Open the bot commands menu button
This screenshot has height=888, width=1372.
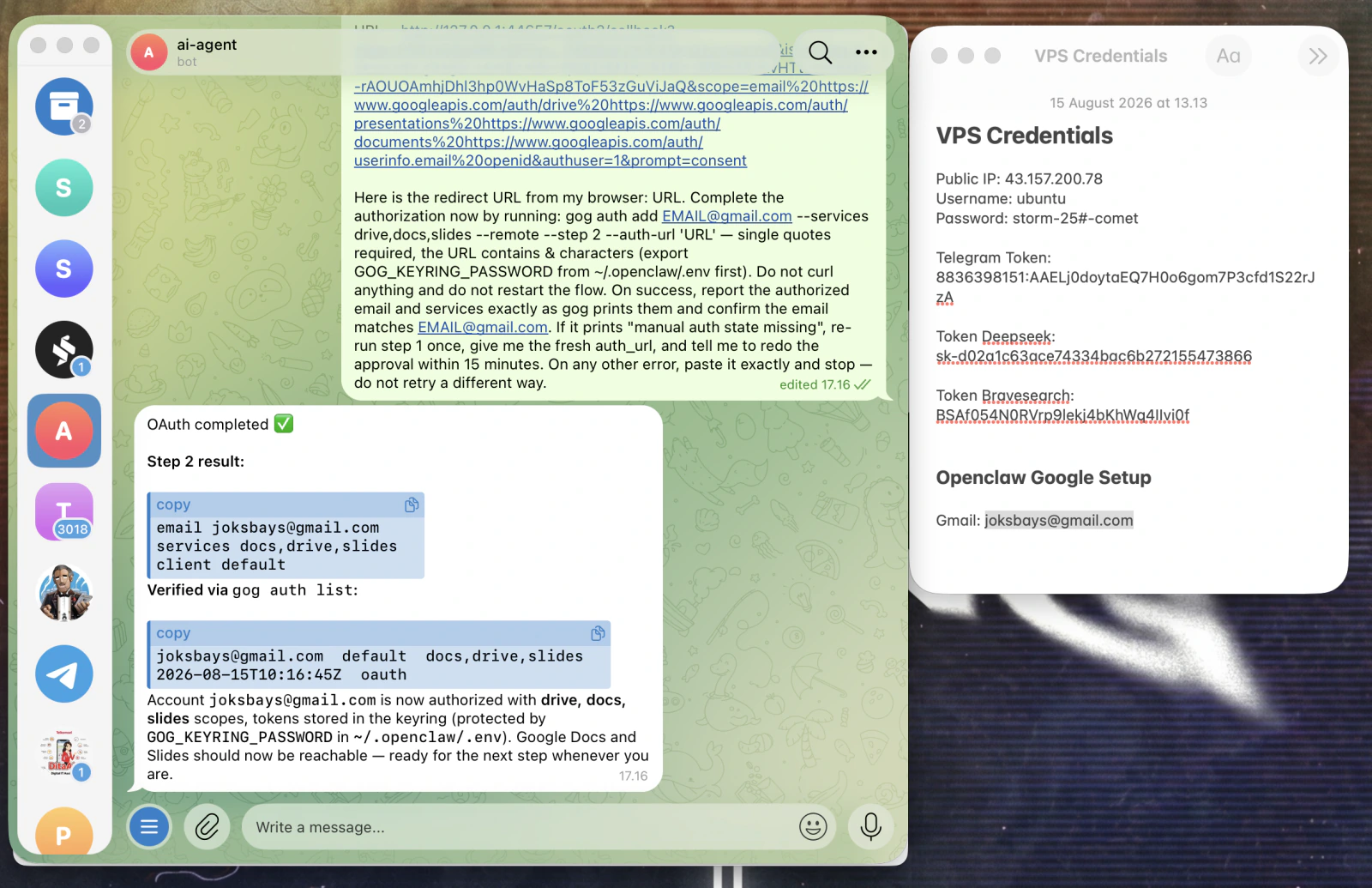coord(149,827)
